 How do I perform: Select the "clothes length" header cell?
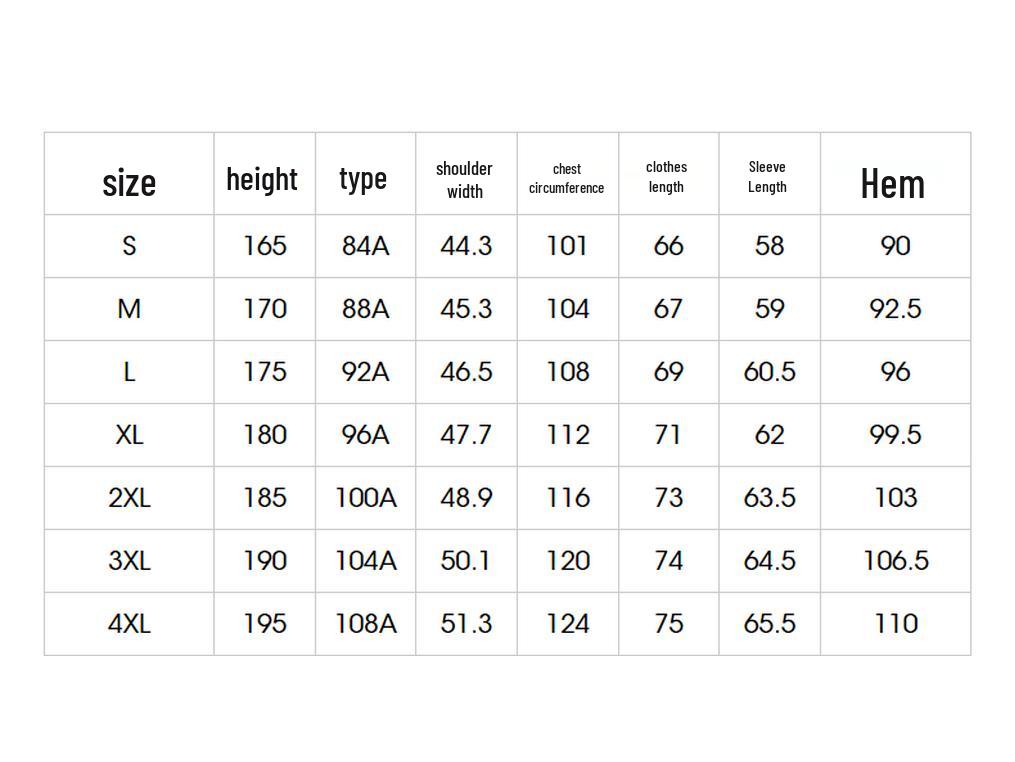tap(666, 177)
